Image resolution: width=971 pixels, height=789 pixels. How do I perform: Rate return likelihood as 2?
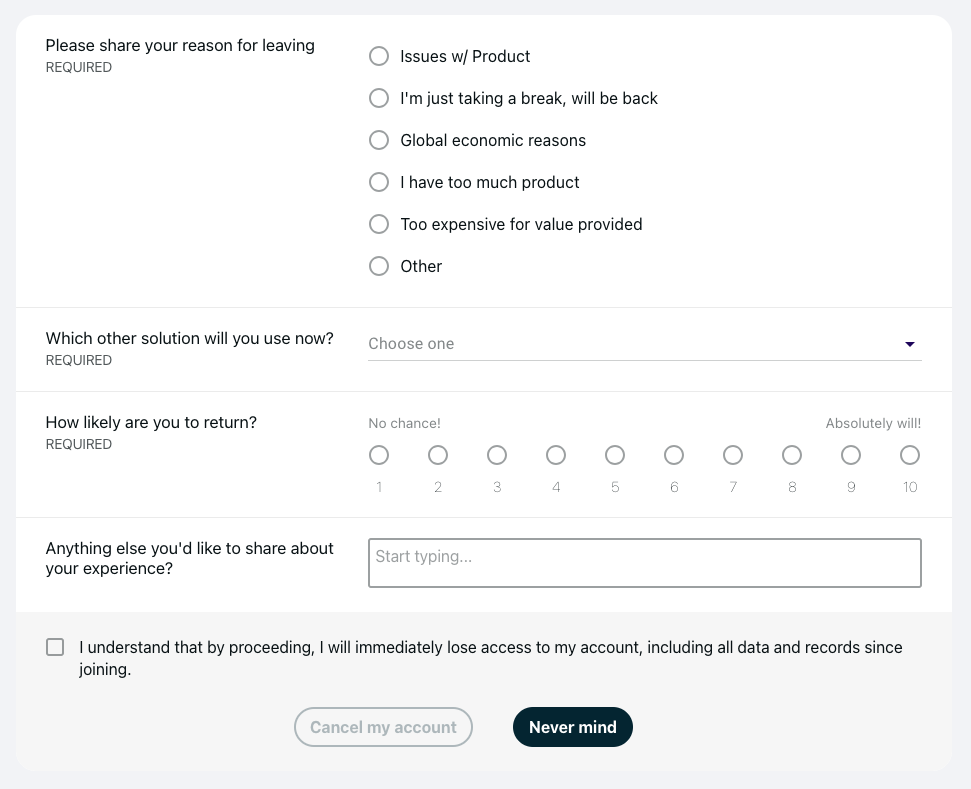click(438, 456)
